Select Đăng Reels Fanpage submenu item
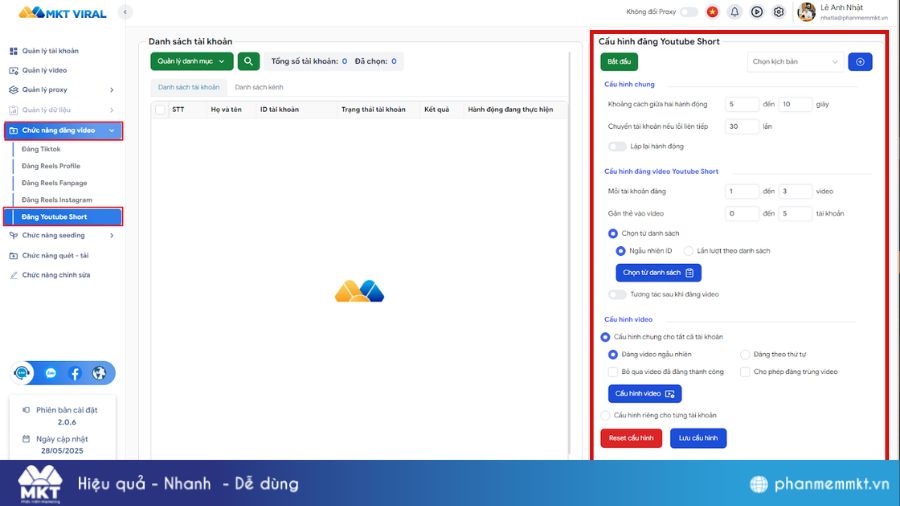This screenshot has height=506, width=900. point(54,183)
